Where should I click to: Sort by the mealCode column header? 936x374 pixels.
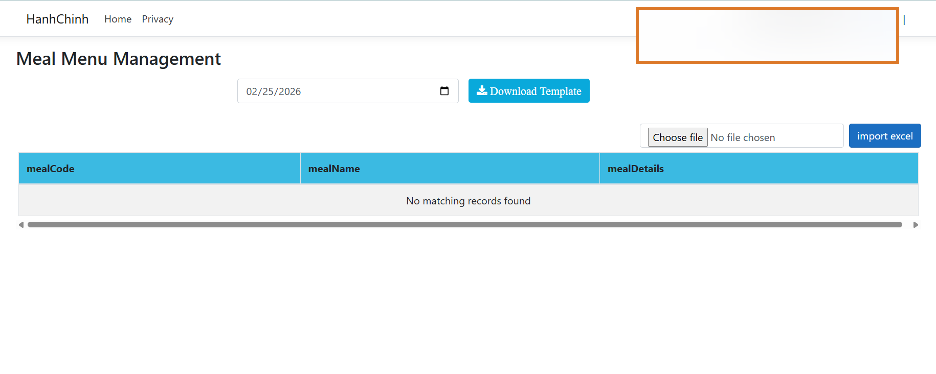(159, 169)
